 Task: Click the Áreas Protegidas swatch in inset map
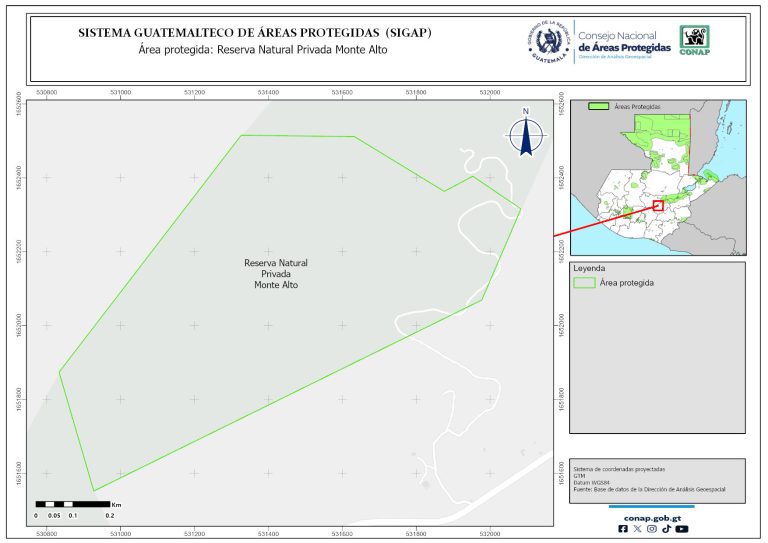pyautogui.click(x=597, y=105)
